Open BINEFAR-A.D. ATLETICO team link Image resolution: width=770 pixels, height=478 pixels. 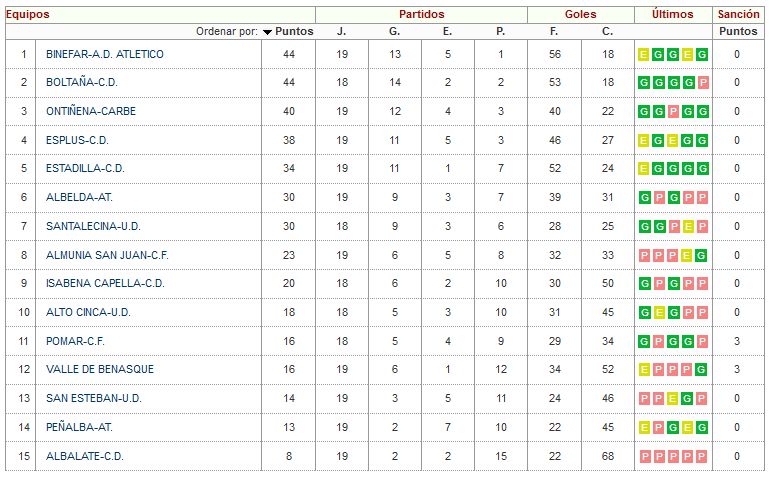(x=105, y=54)
